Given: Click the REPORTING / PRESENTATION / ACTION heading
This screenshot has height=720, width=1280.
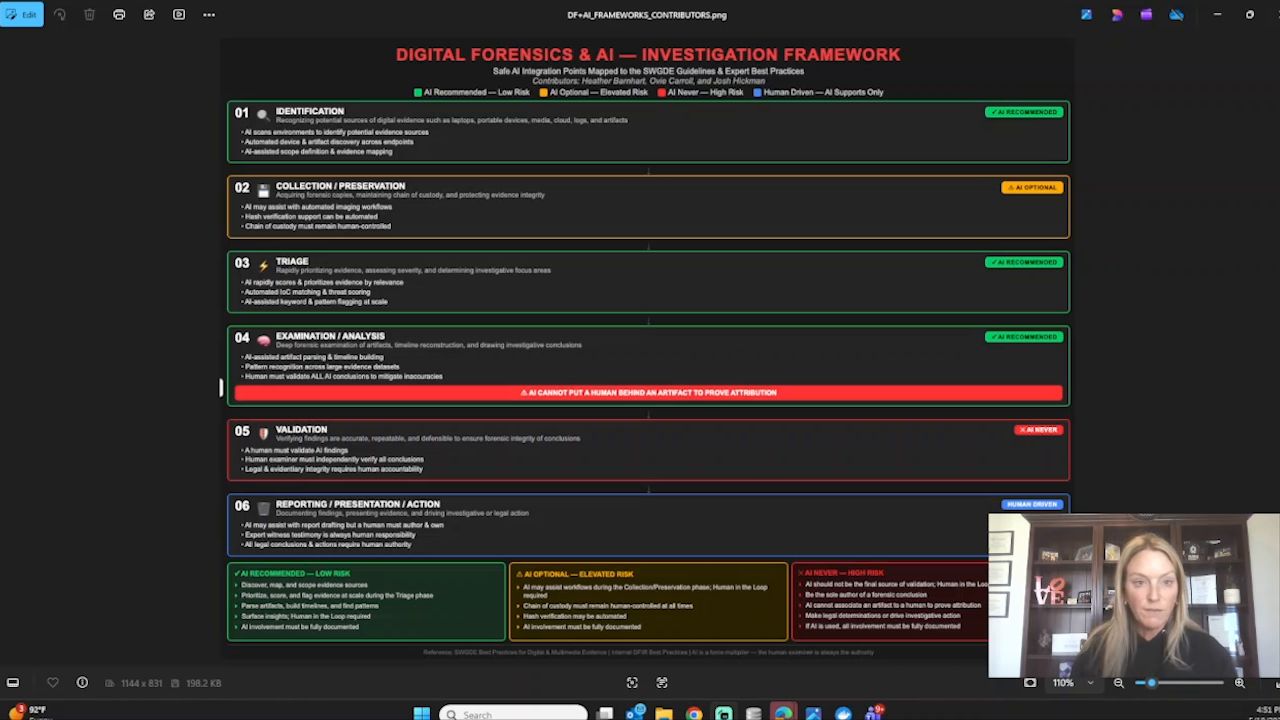Looking at the screenshot, I should 358,504.
